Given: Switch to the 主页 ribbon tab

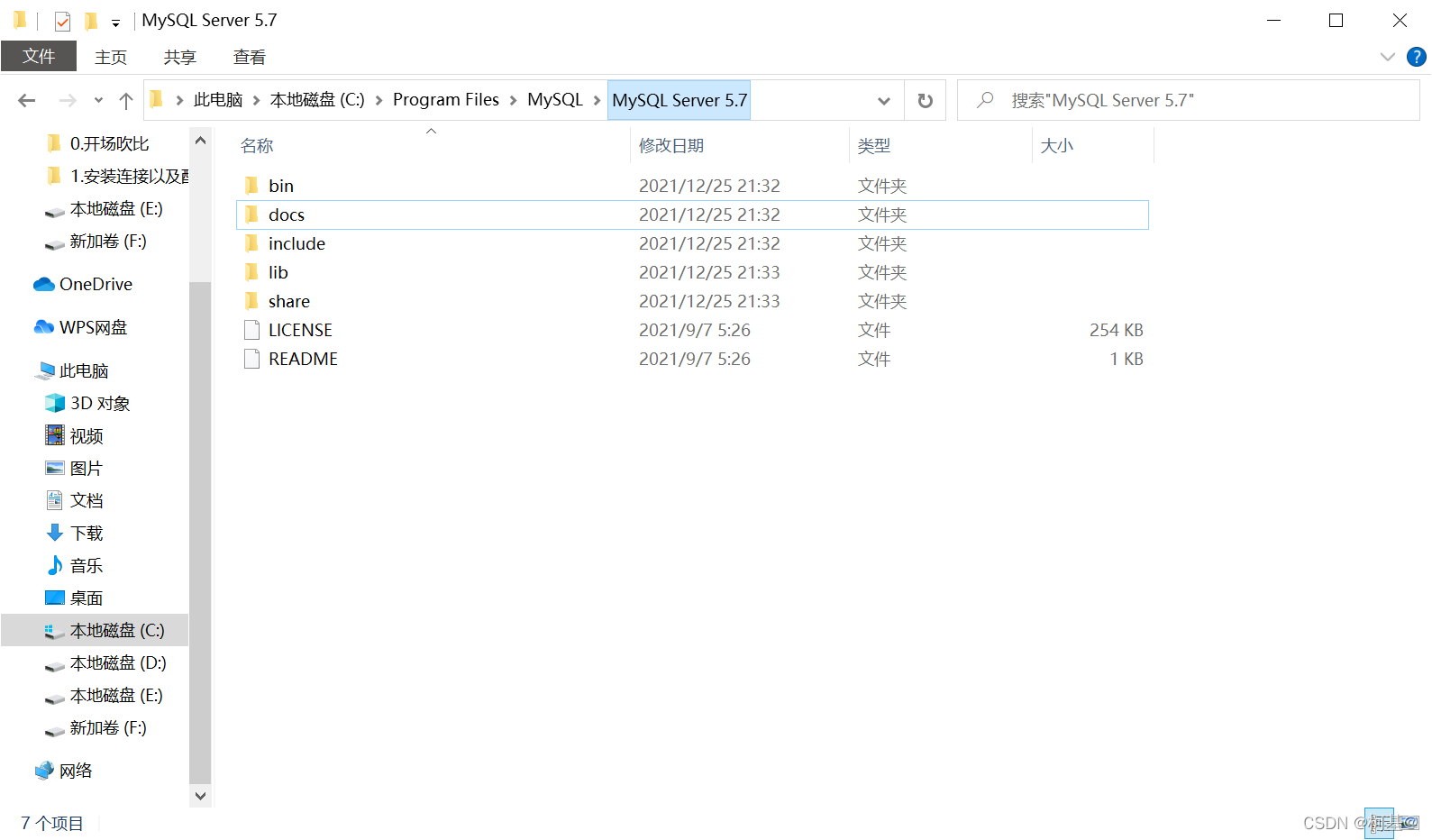Looking at the screenshot, I should [111, 57].
